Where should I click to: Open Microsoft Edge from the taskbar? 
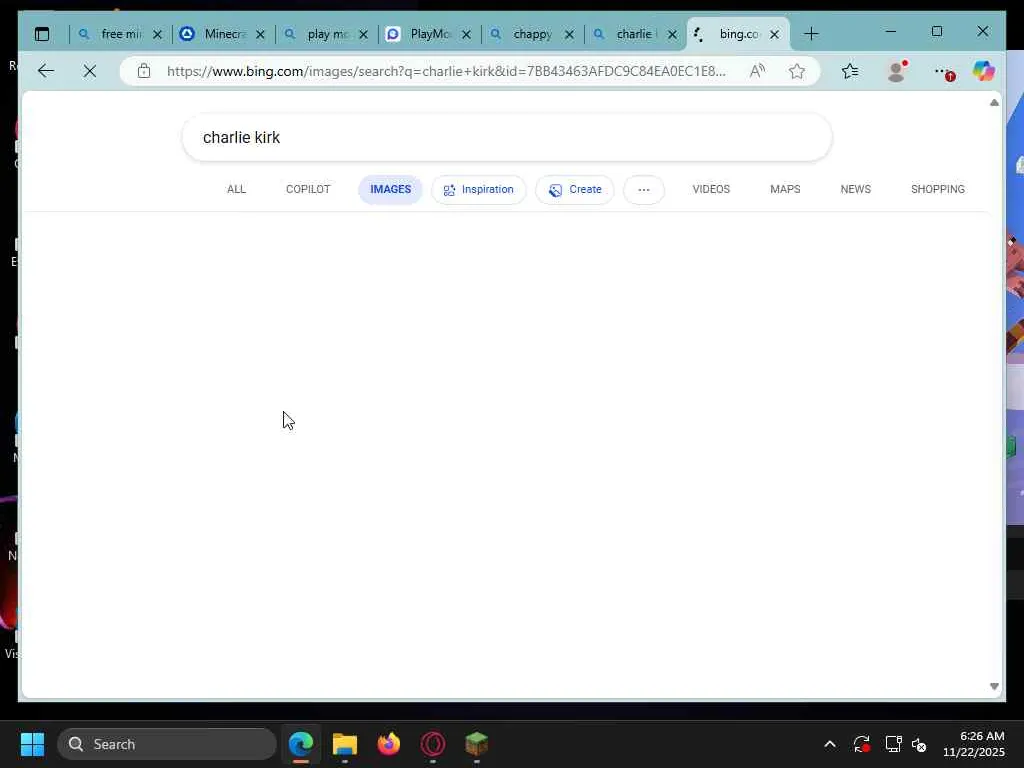point(301,744)
